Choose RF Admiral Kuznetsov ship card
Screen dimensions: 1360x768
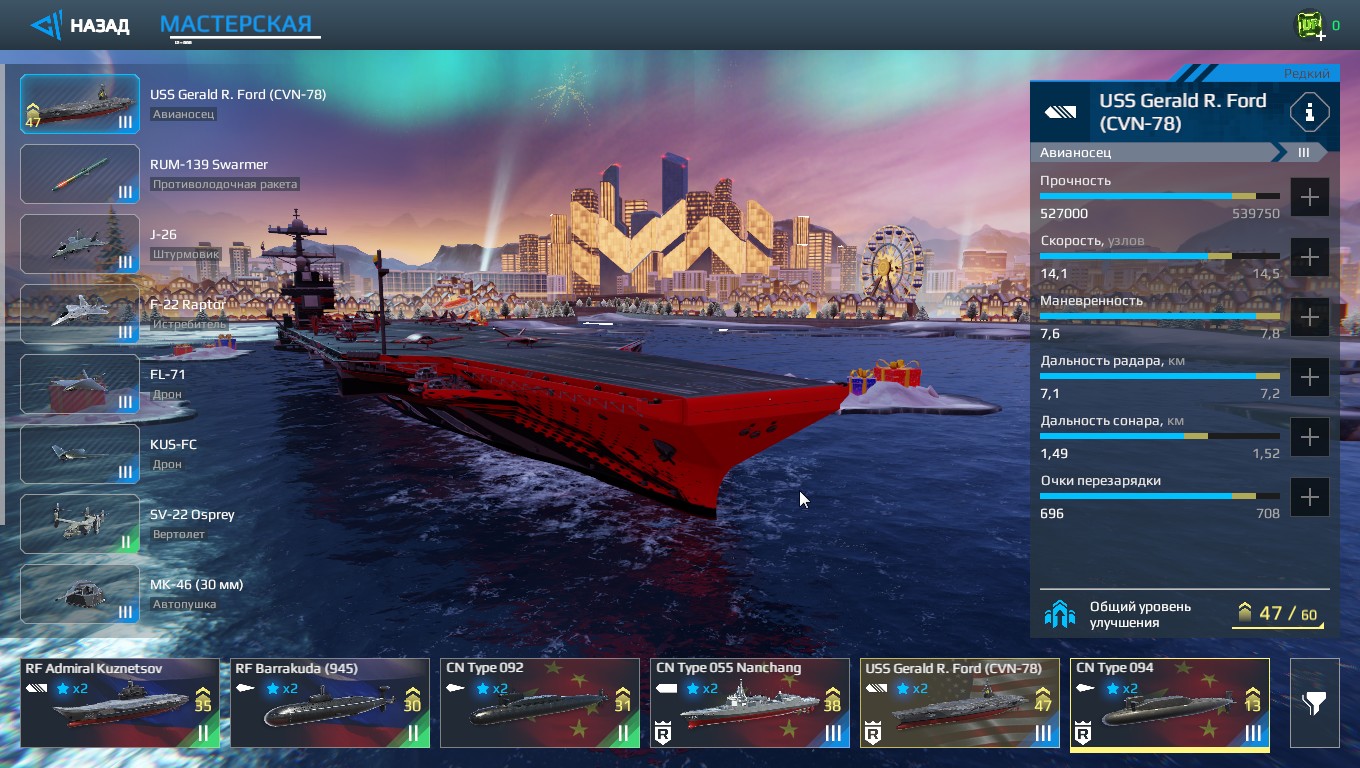point(120,703)
